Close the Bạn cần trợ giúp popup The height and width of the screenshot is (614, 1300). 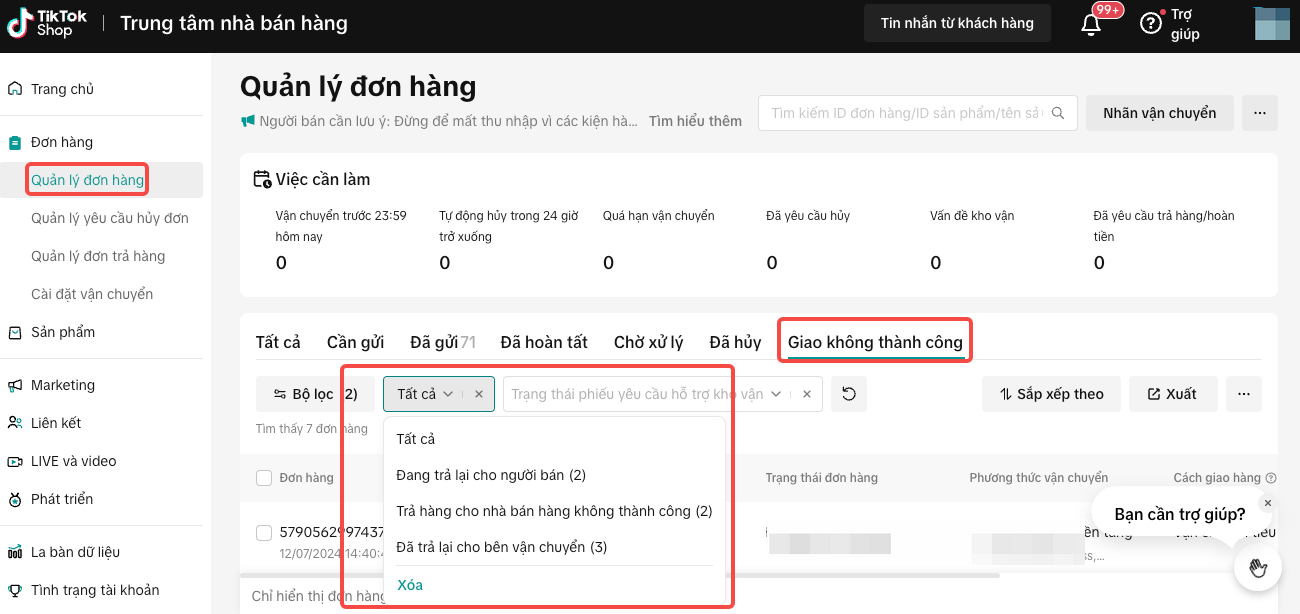(1267, 503)
